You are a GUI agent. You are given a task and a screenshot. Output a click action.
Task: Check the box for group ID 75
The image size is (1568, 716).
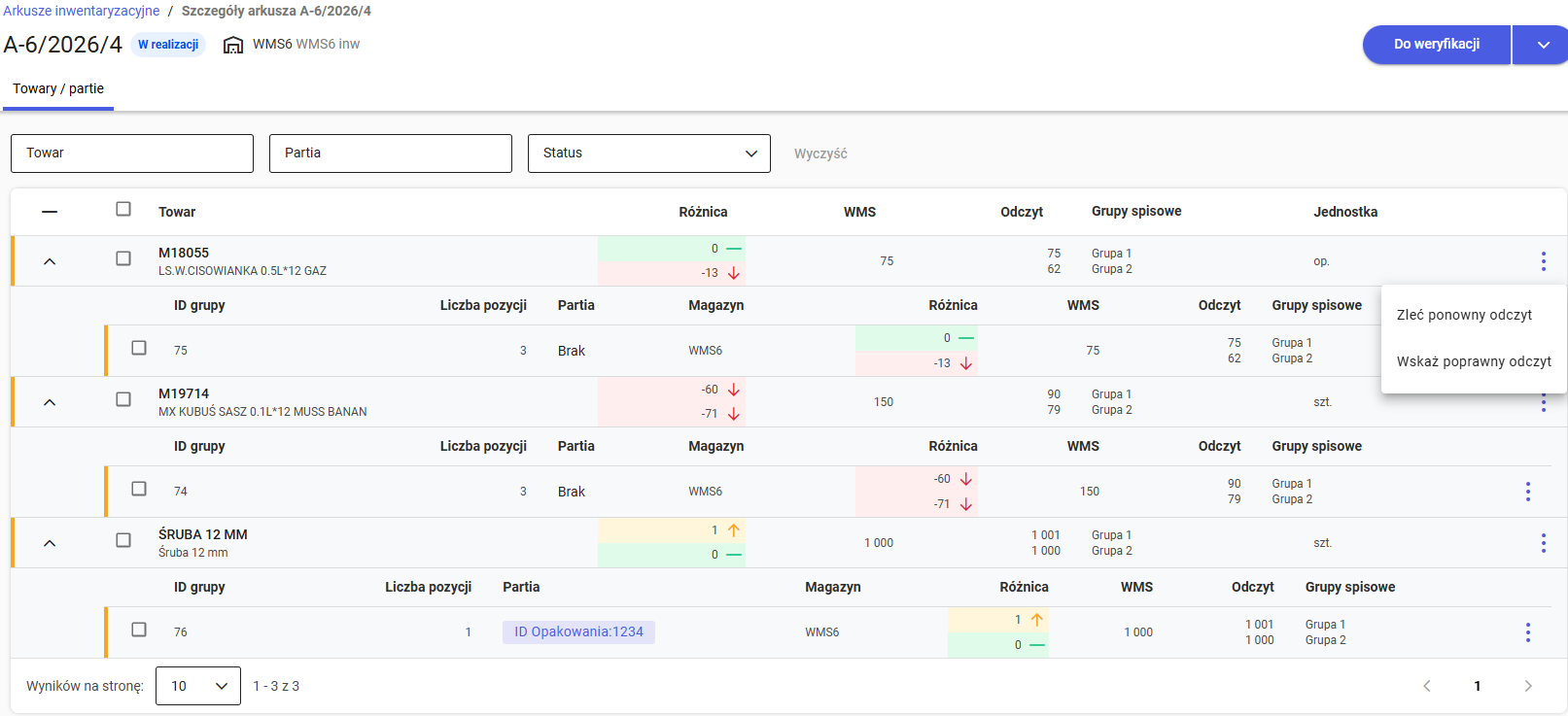pos(139,348)
